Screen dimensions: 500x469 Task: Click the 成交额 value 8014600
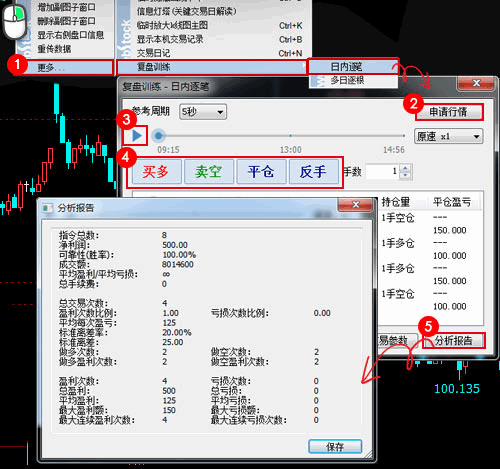click(178, 264)
